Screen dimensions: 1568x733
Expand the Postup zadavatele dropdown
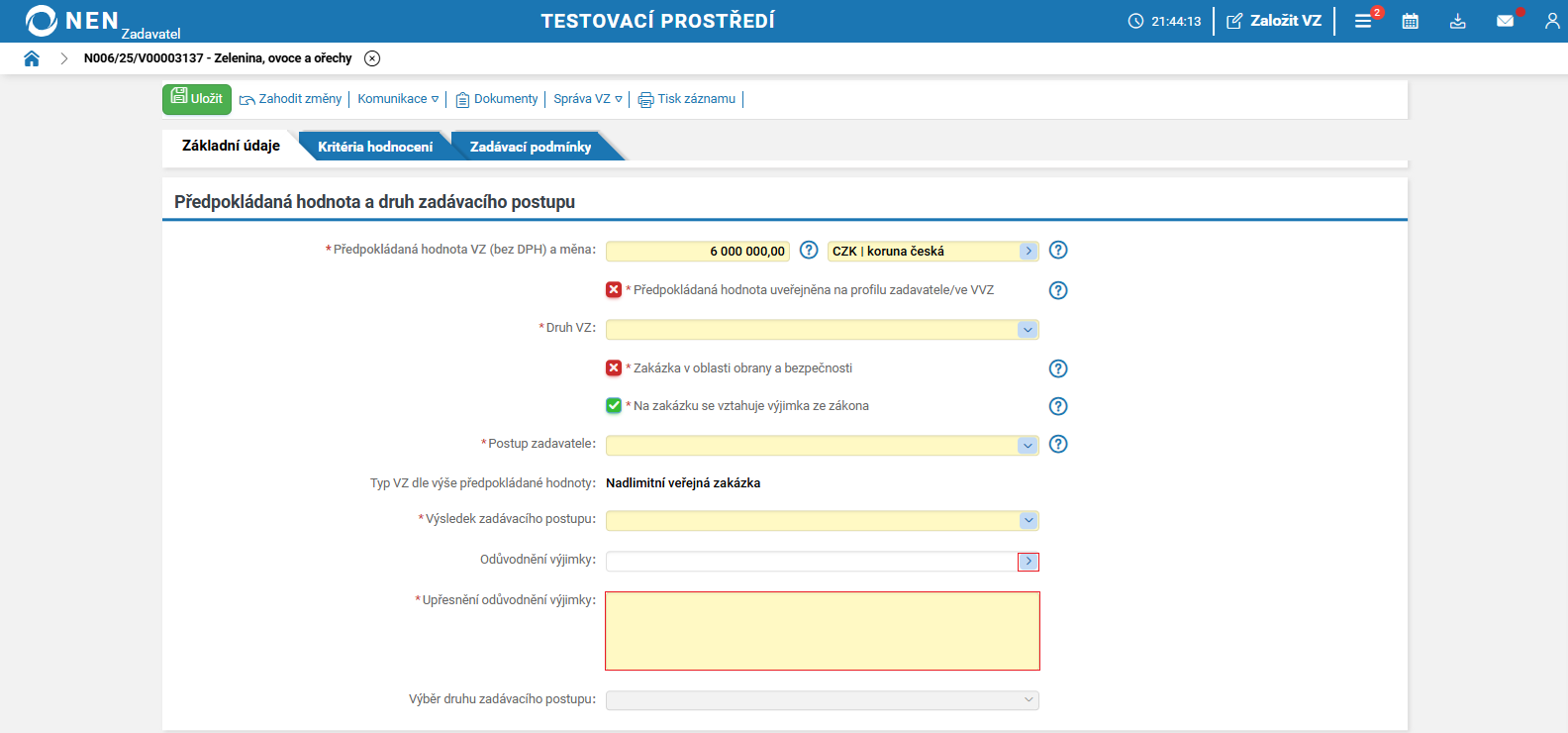(x=1028, y=446)
